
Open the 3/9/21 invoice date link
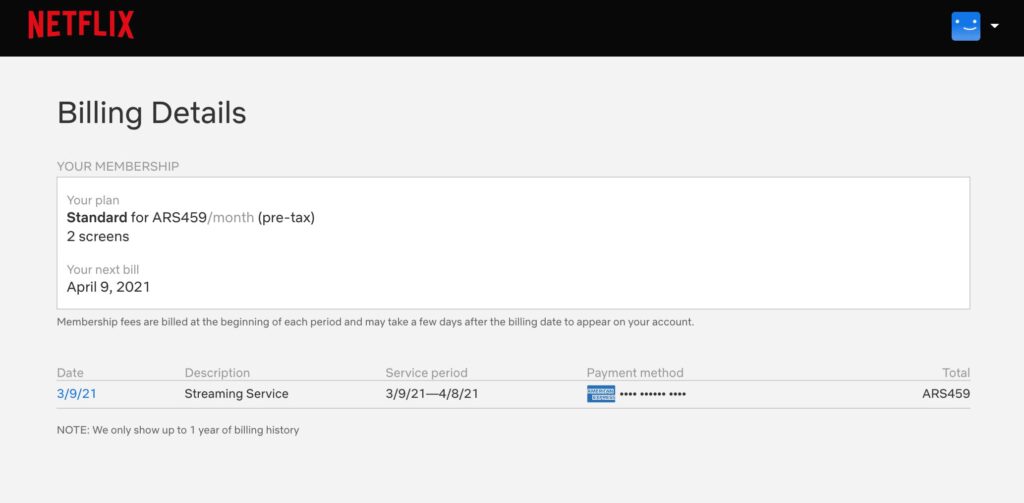coord(76,394)
